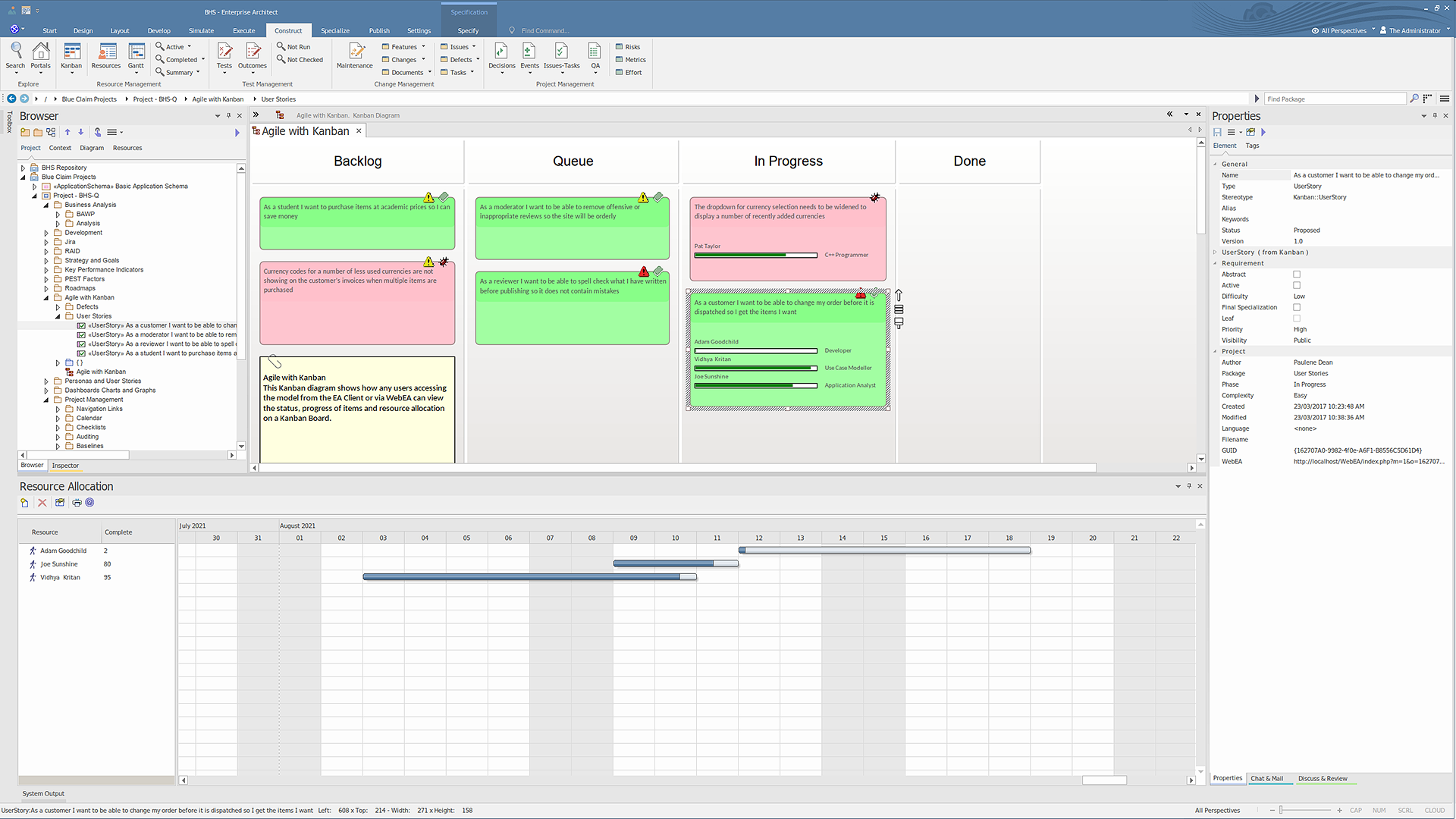Select the Search tool in Explore group

[15, 57]
